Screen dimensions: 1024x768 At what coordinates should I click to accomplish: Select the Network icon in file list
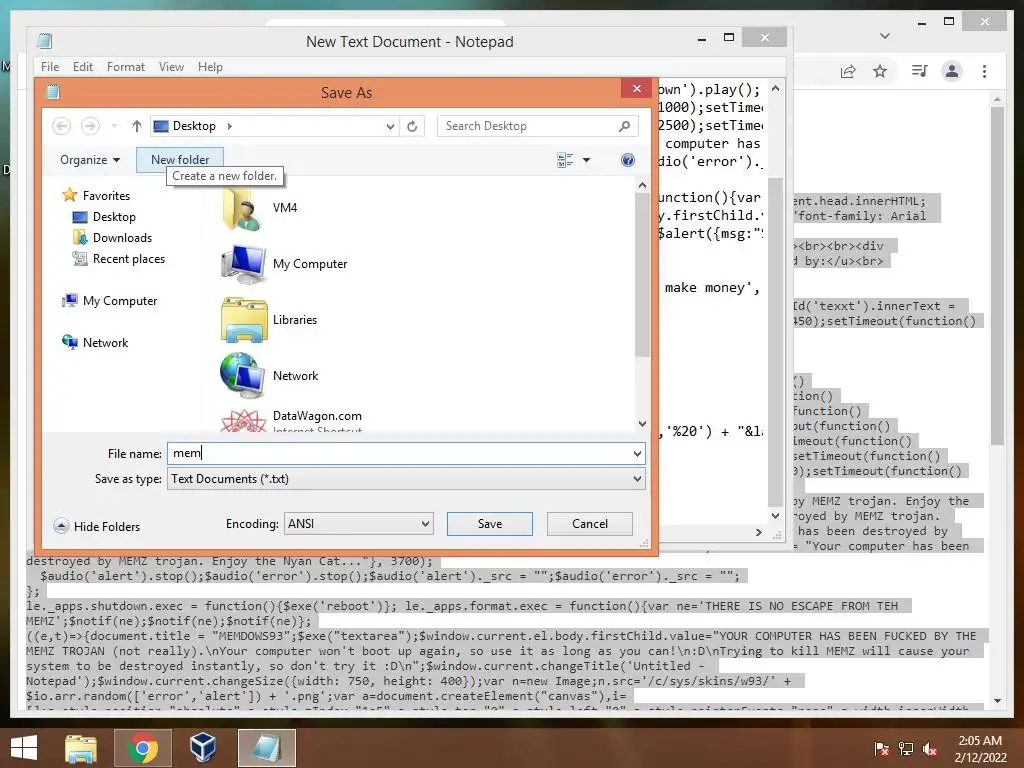[243, 376]
